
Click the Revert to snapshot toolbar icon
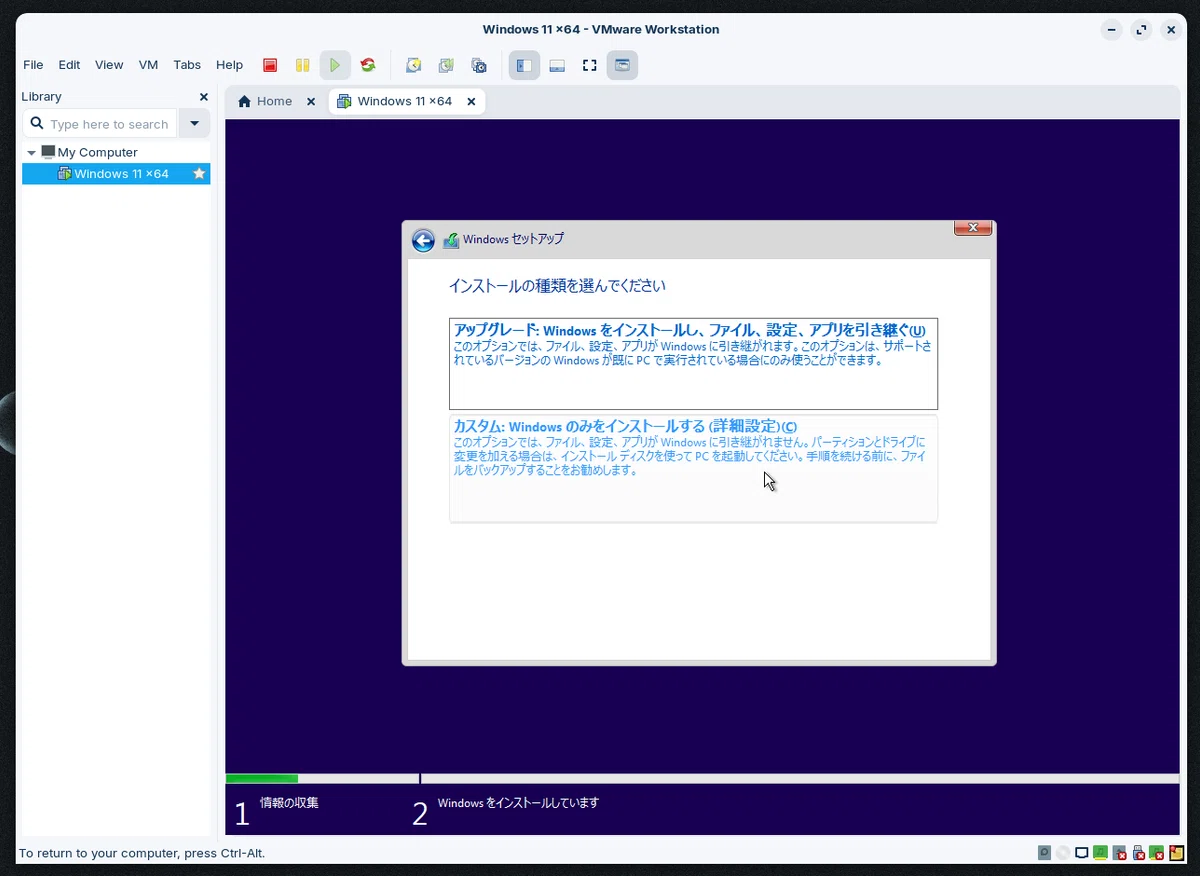[446, 65]
